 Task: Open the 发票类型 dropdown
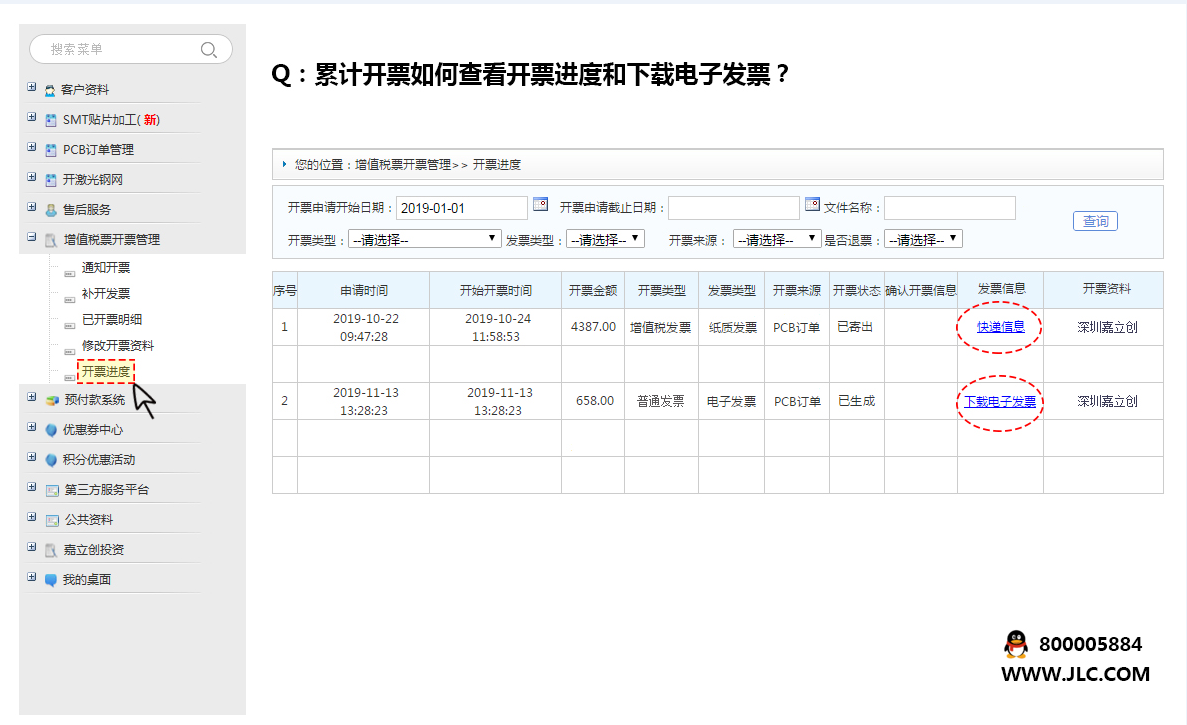(x=605, y=239)
